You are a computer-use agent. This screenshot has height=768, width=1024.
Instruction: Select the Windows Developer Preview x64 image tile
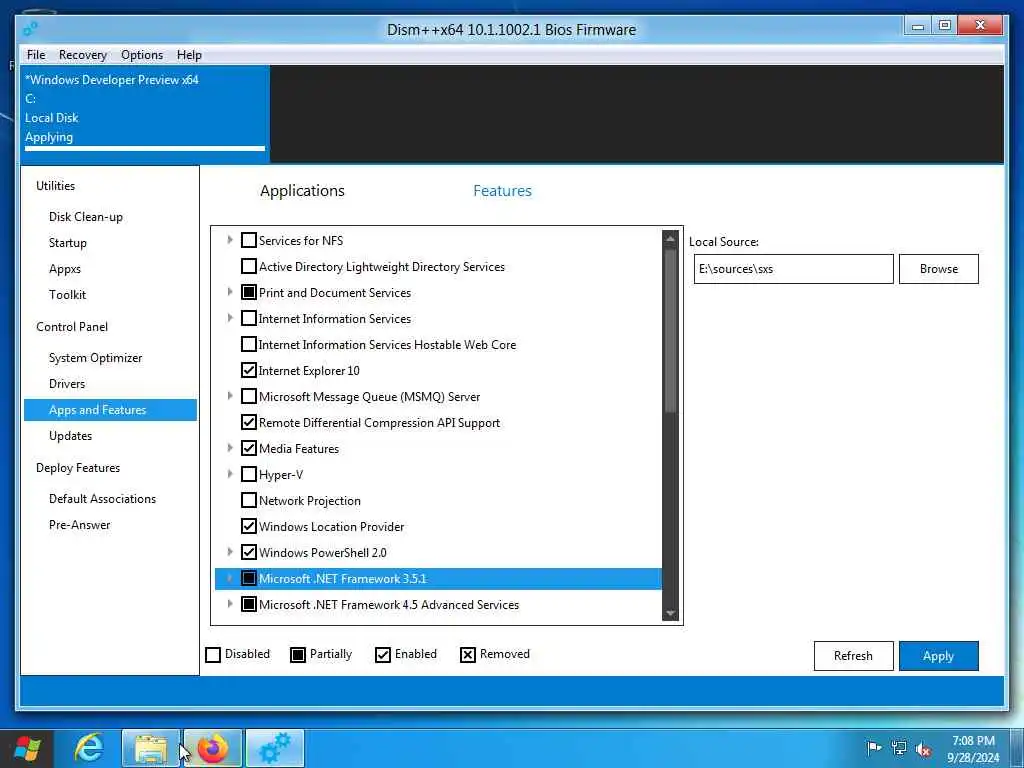pyautogui.click(x=144, y=112)
